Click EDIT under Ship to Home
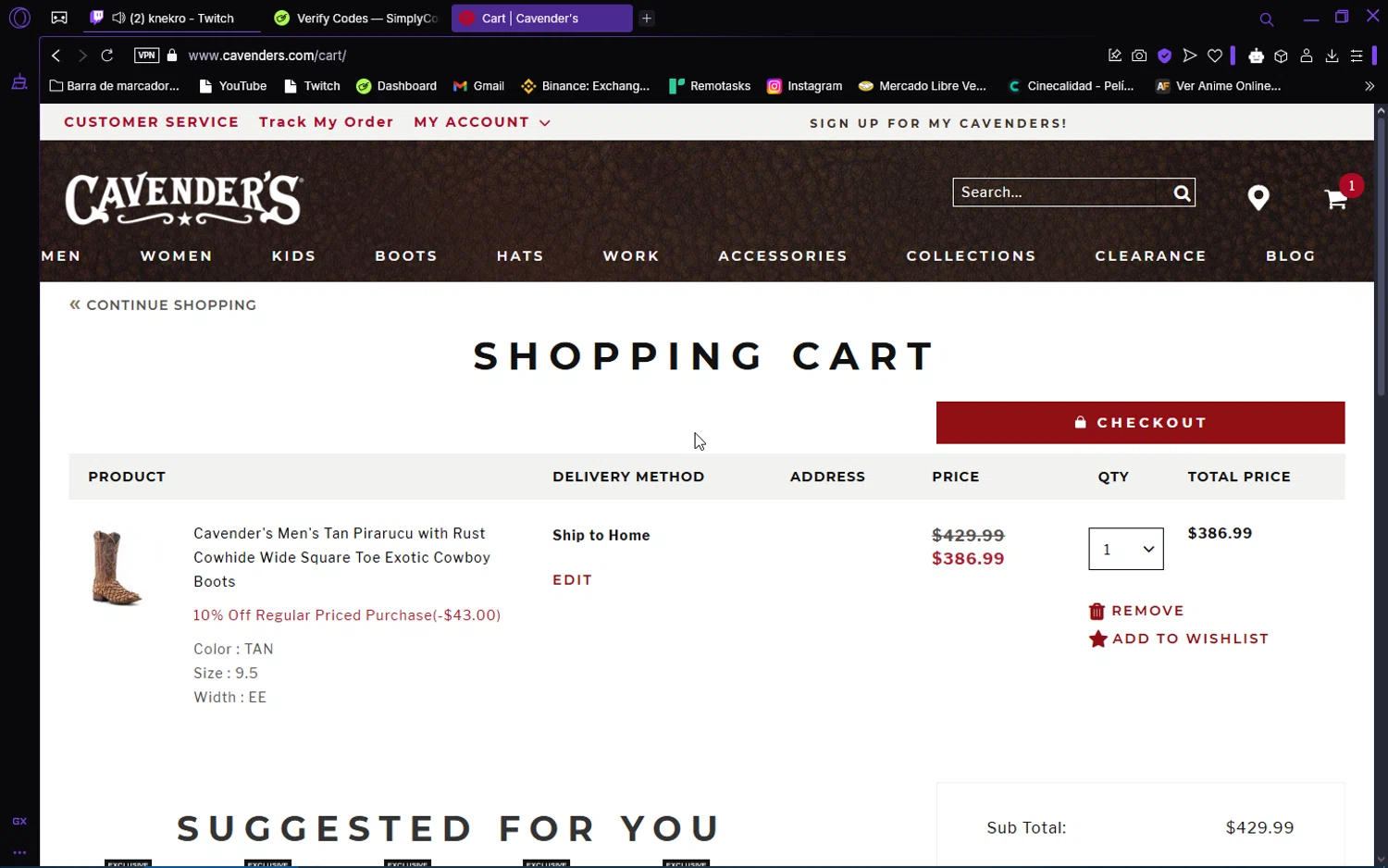The height and width of the screenshot is (868, 1388). 572,580
